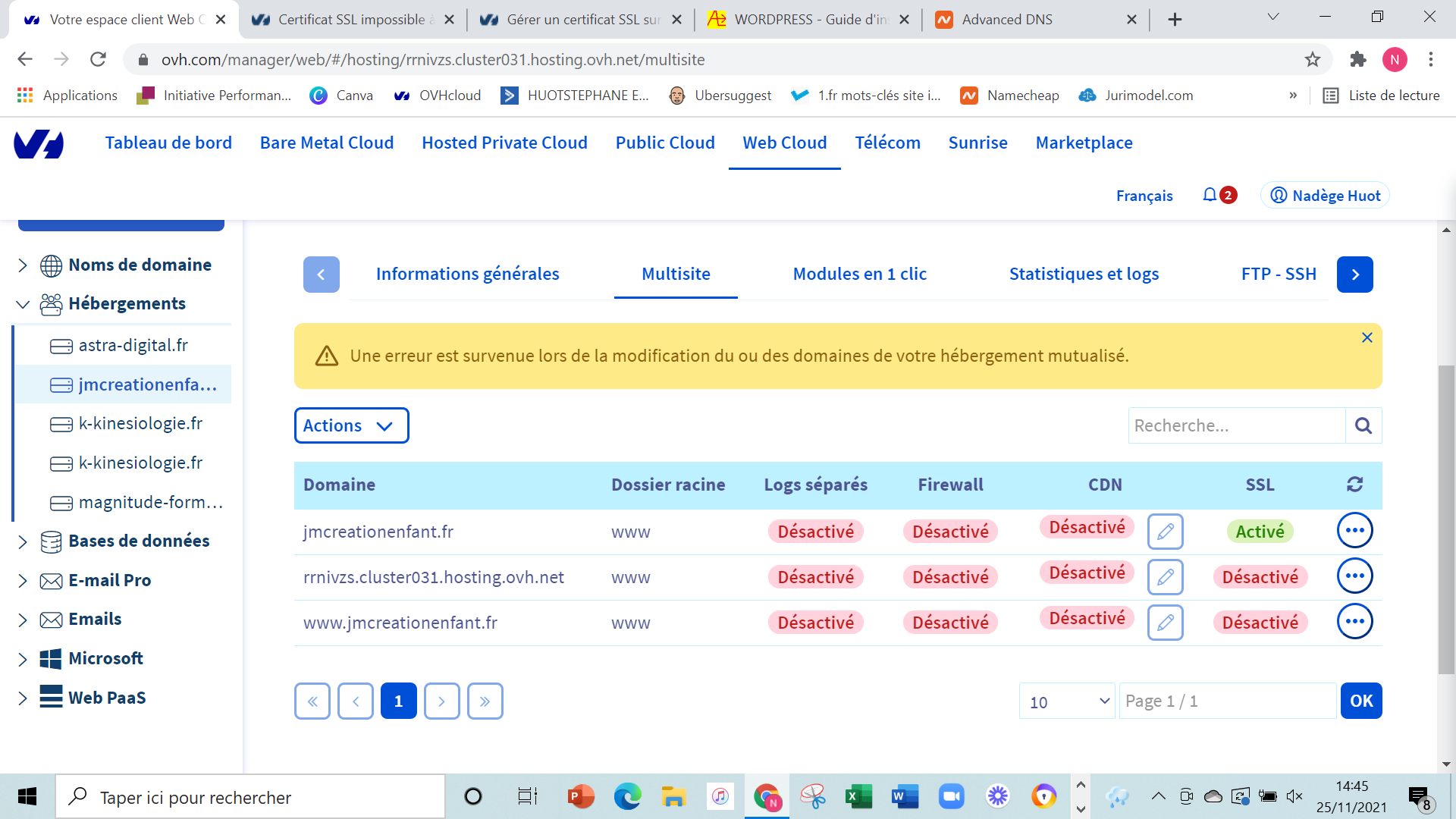Open the notifications bell
Screen dimensions: 1456x819
tap(1210, 196)
